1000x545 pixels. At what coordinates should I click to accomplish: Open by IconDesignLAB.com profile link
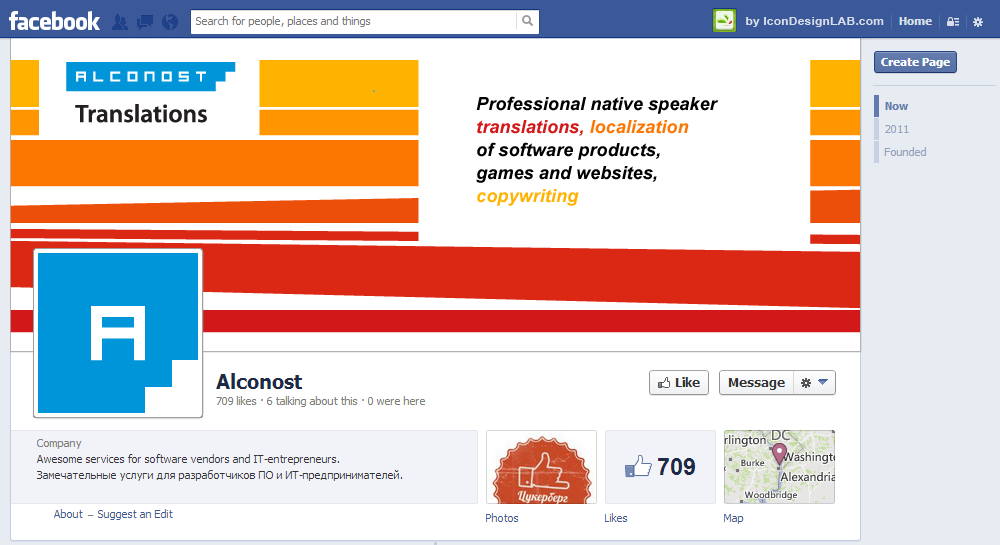[x=814, y=21]
